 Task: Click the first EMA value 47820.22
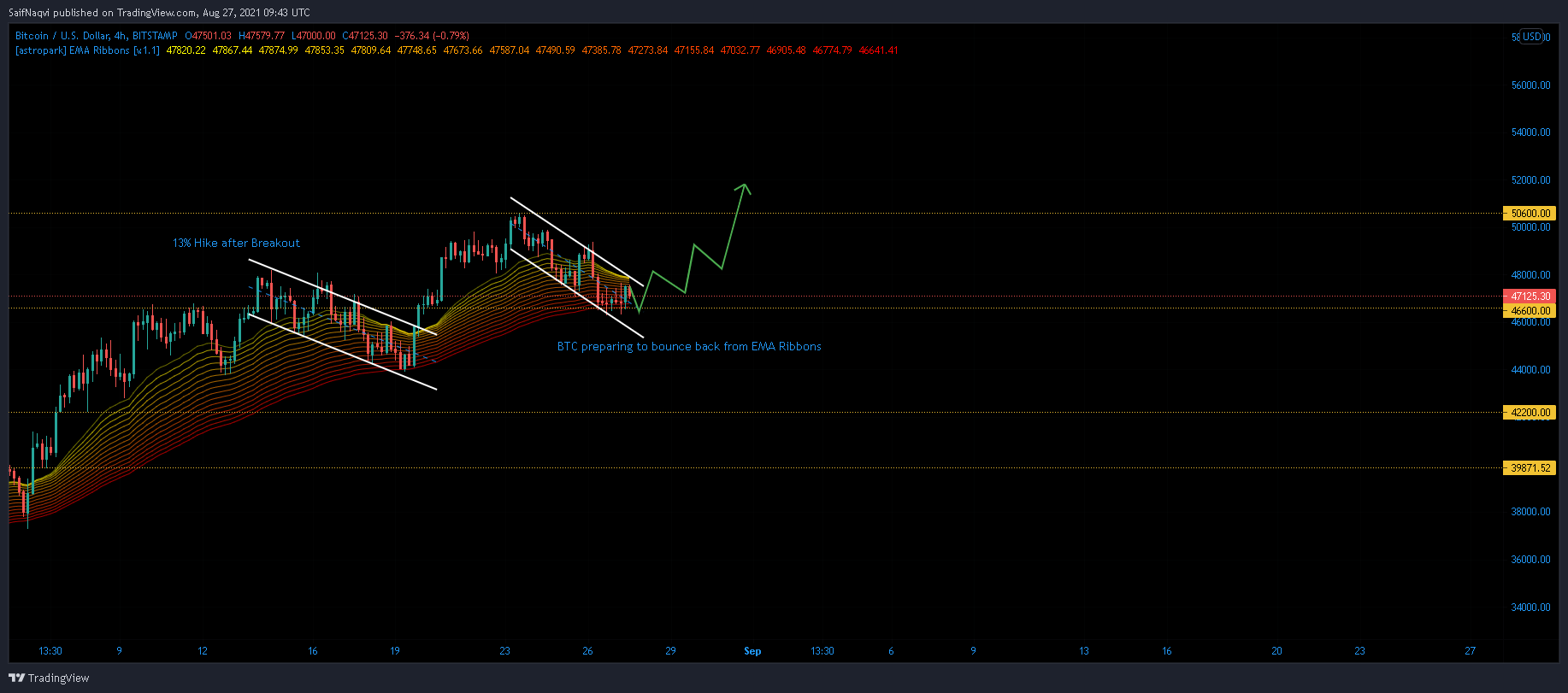[186, 50]
